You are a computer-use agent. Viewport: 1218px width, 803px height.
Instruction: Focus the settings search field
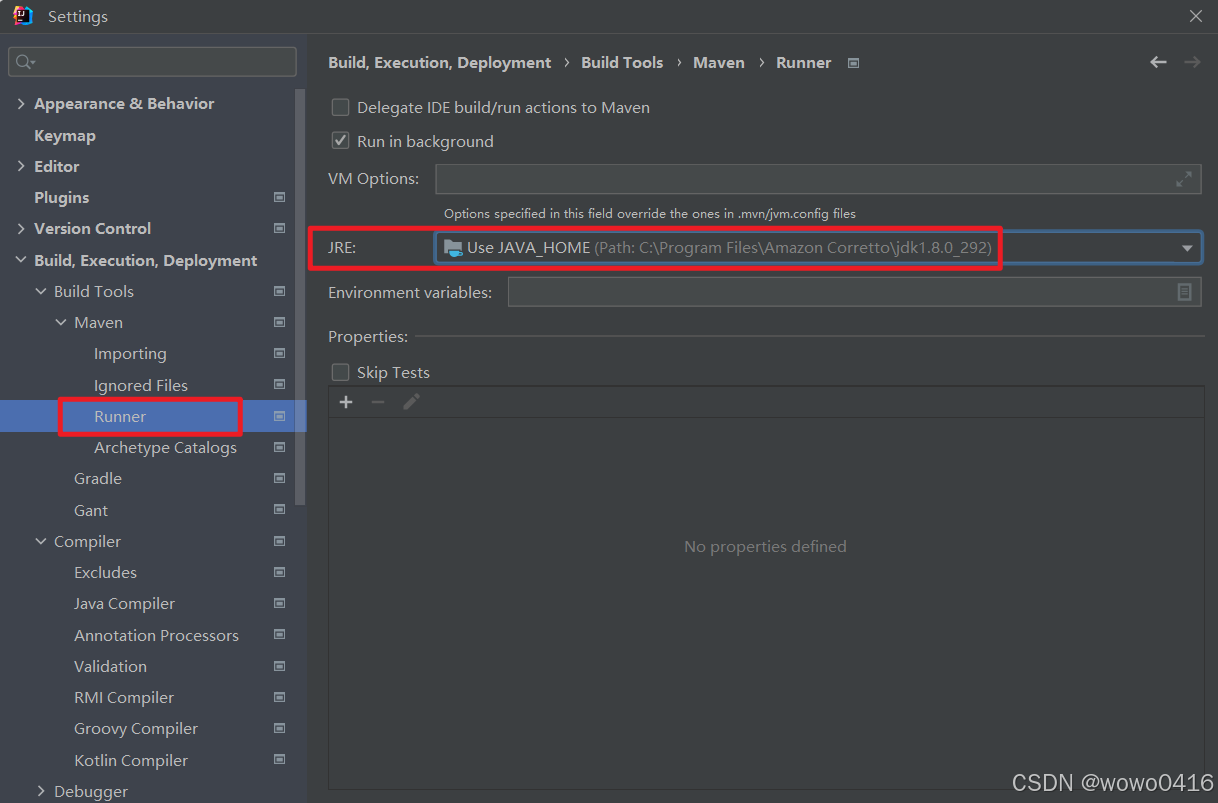tap(152, 62)
